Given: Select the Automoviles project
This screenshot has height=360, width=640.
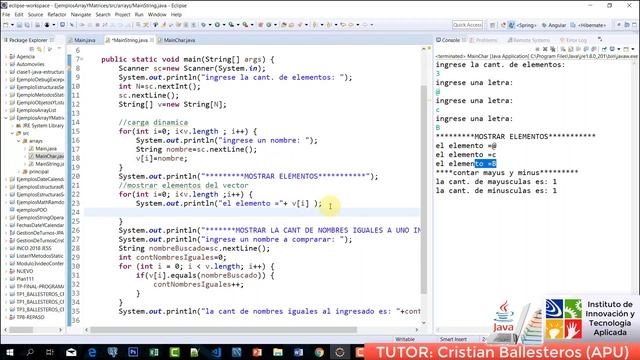Looking at the screenshot, I should (30, 64).
